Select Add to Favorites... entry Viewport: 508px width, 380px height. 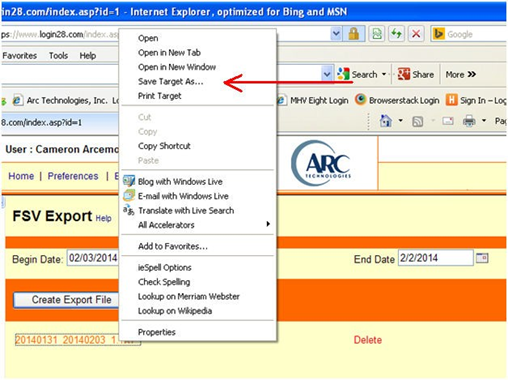click(x=198, y=246)
